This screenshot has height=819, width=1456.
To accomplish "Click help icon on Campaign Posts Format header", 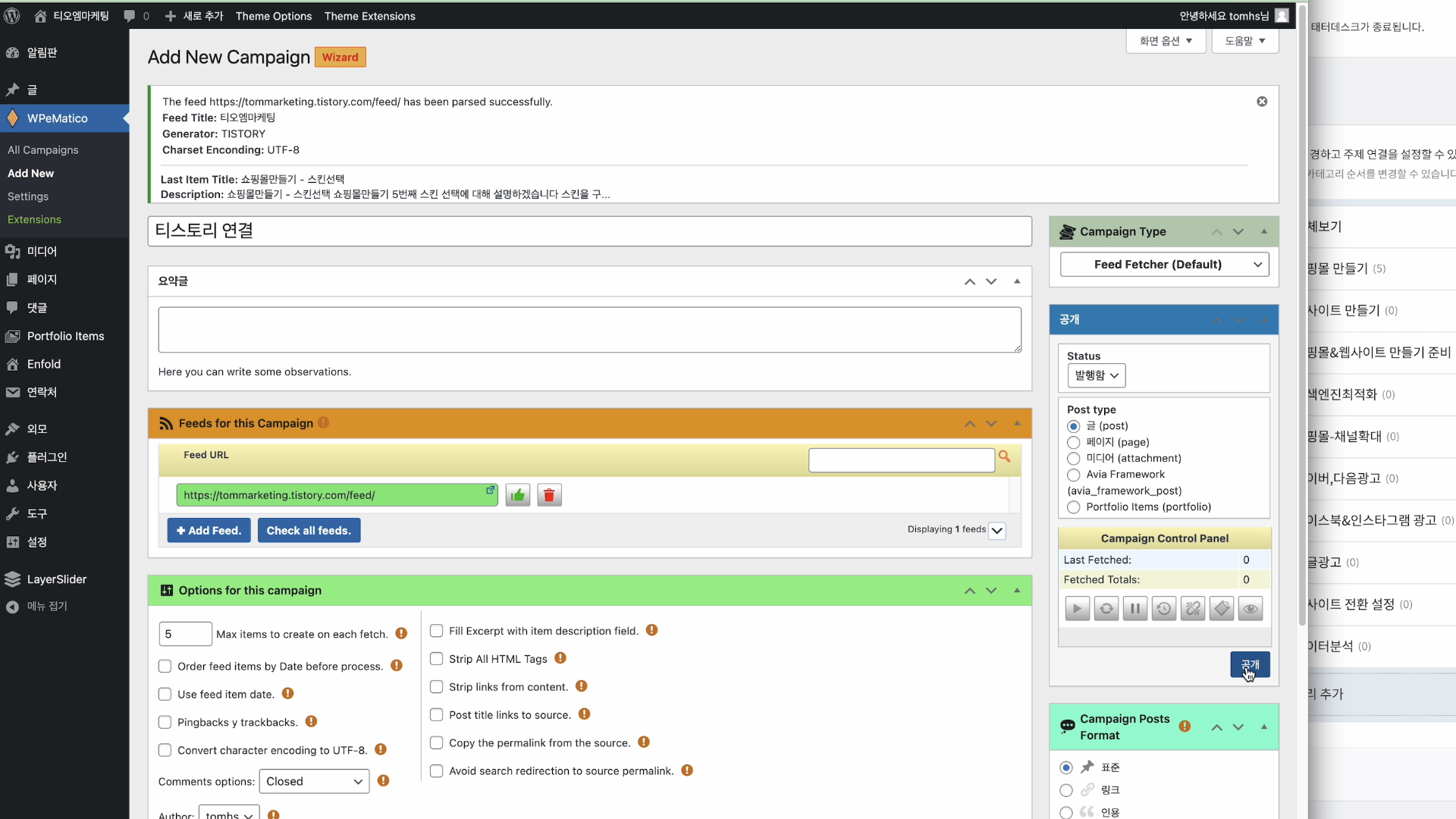I will tap(1185, 726).
